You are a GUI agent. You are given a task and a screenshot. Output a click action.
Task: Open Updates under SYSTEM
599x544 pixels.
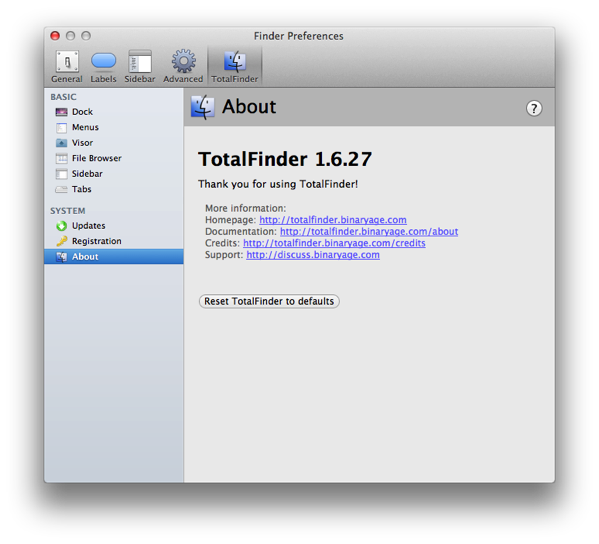click(x=114, y=226)
